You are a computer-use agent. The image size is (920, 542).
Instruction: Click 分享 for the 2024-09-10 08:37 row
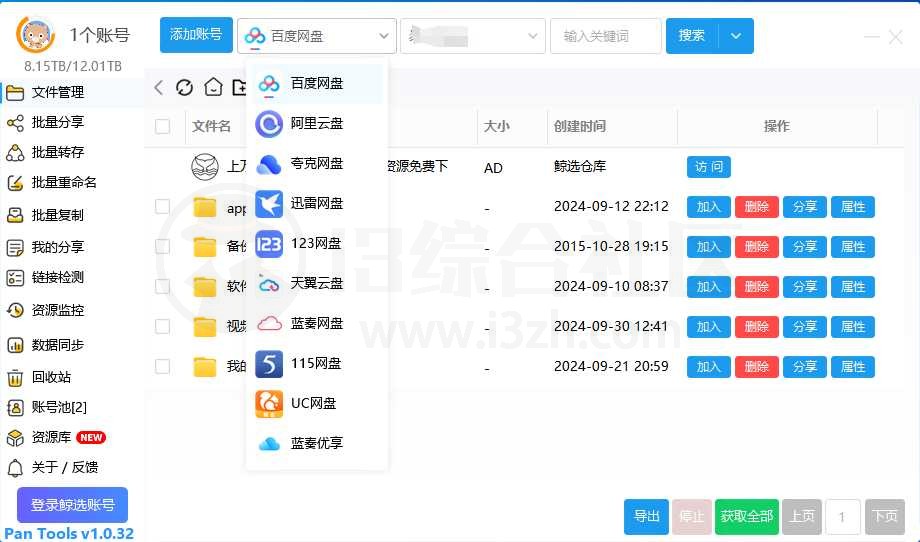[805, 286]
